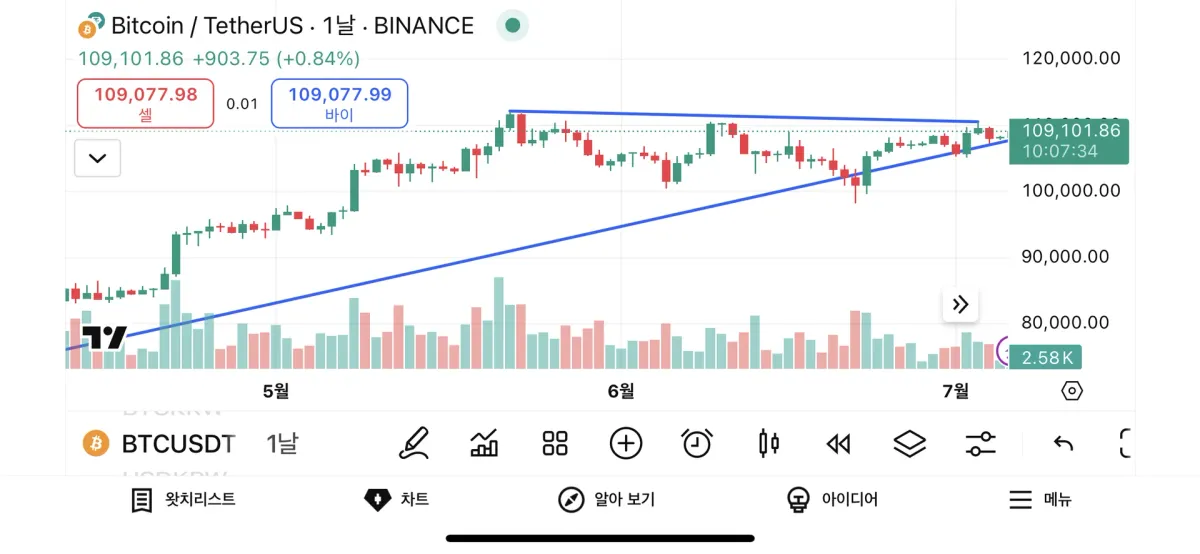Viewport: 1200px width, 554px height.
Task: Tap the red 셀 sell button
Action: (x=146, y=103)
